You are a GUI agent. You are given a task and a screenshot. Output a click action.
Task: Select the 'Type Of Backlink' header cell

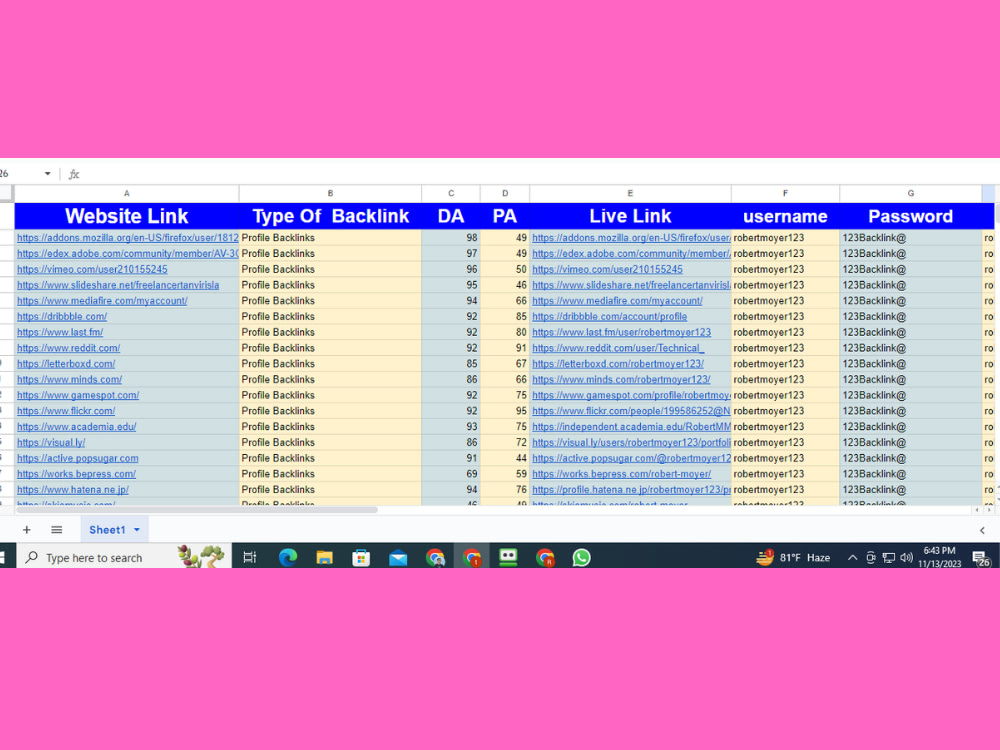point(330,216)
